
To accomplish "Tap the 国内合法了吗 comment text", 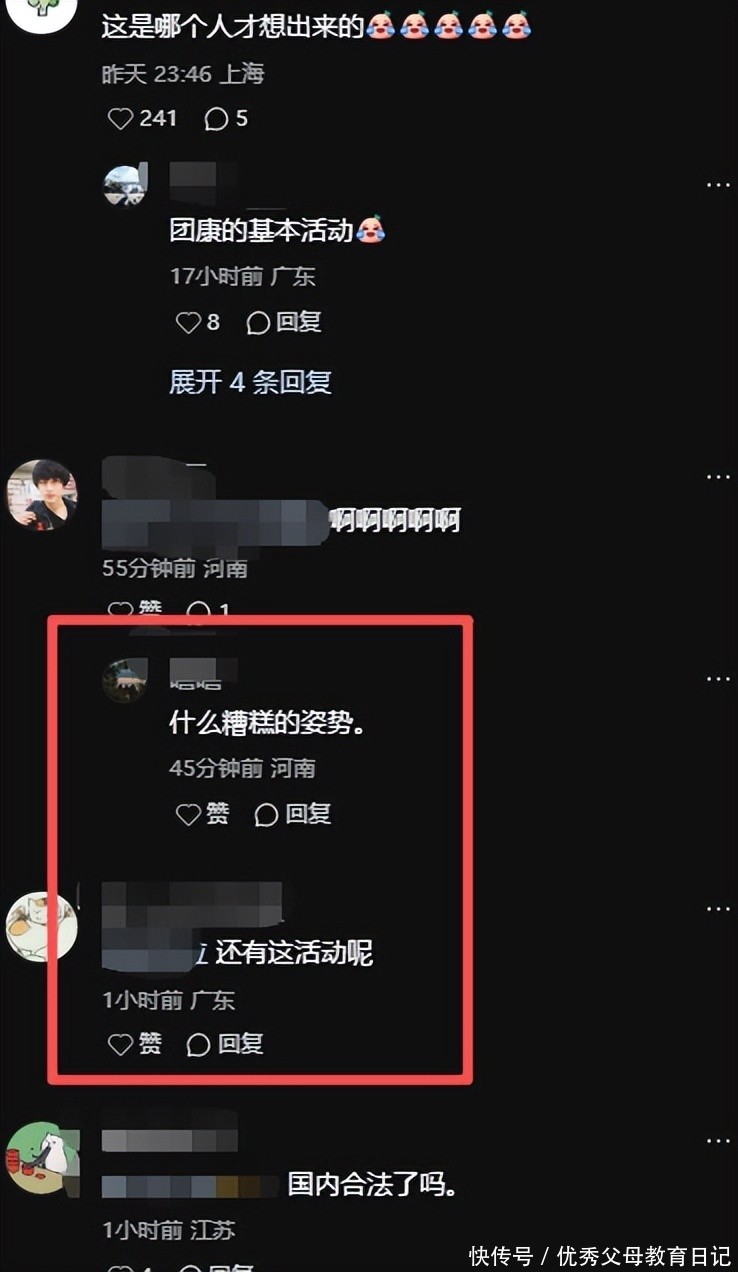I will coord(372,1186).
